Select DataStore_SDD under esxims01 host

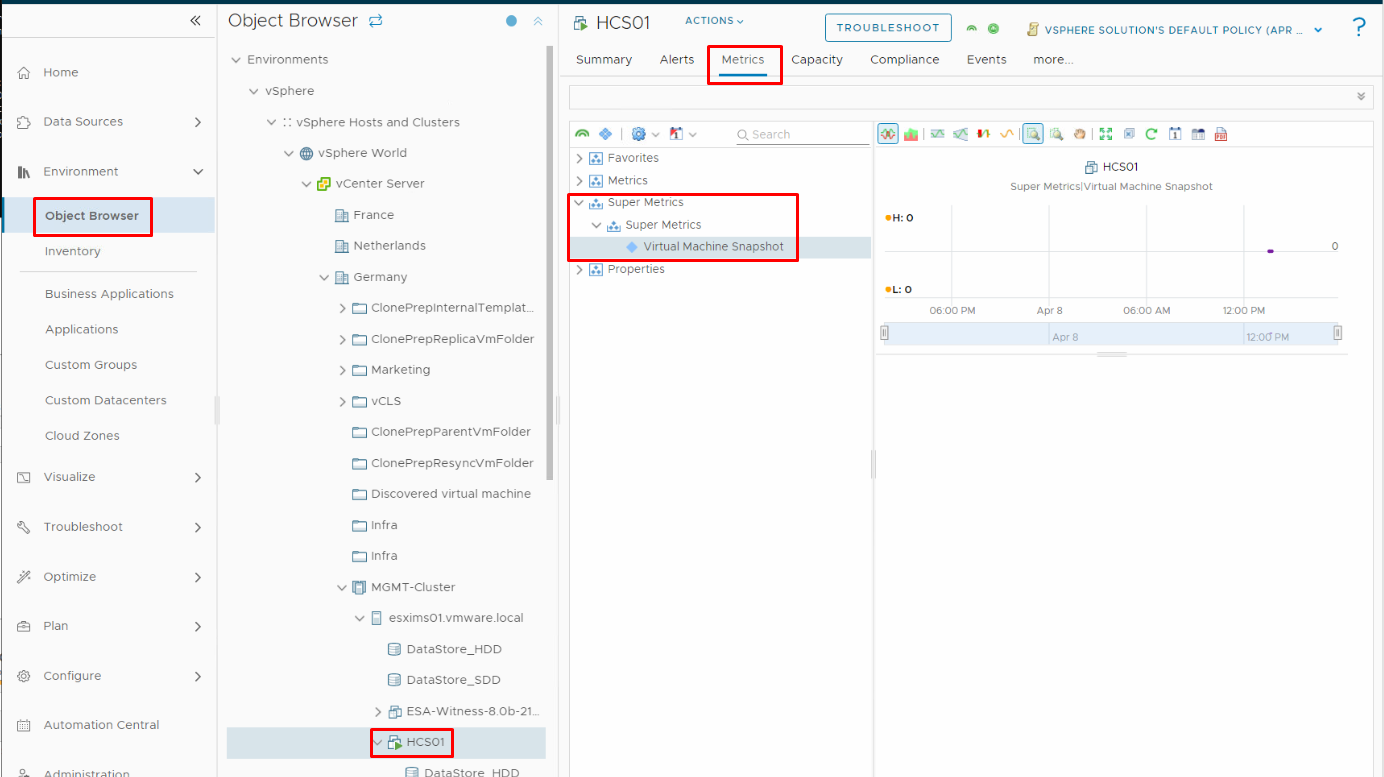pyautogui.click(x=454, y=680)
